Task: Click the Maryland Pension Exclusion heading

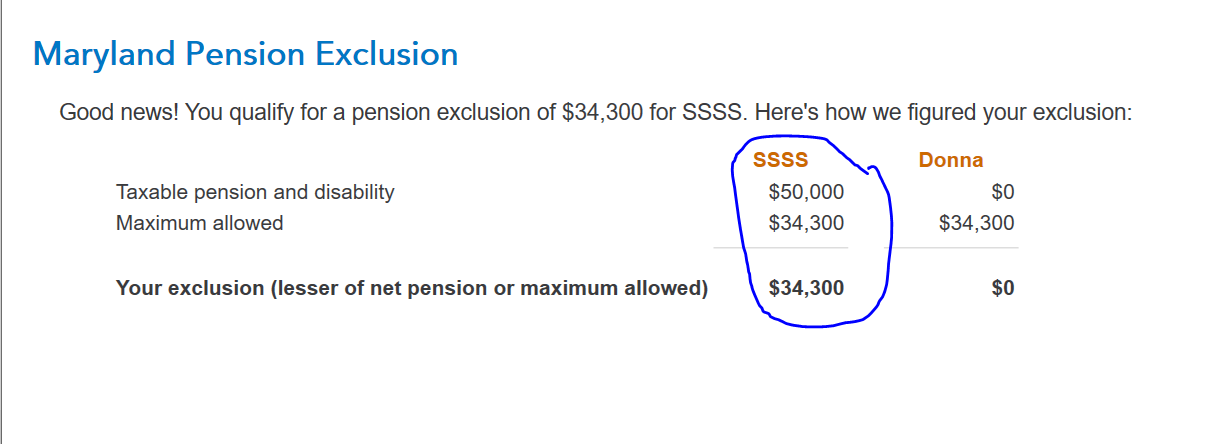Action: (246, 53)
